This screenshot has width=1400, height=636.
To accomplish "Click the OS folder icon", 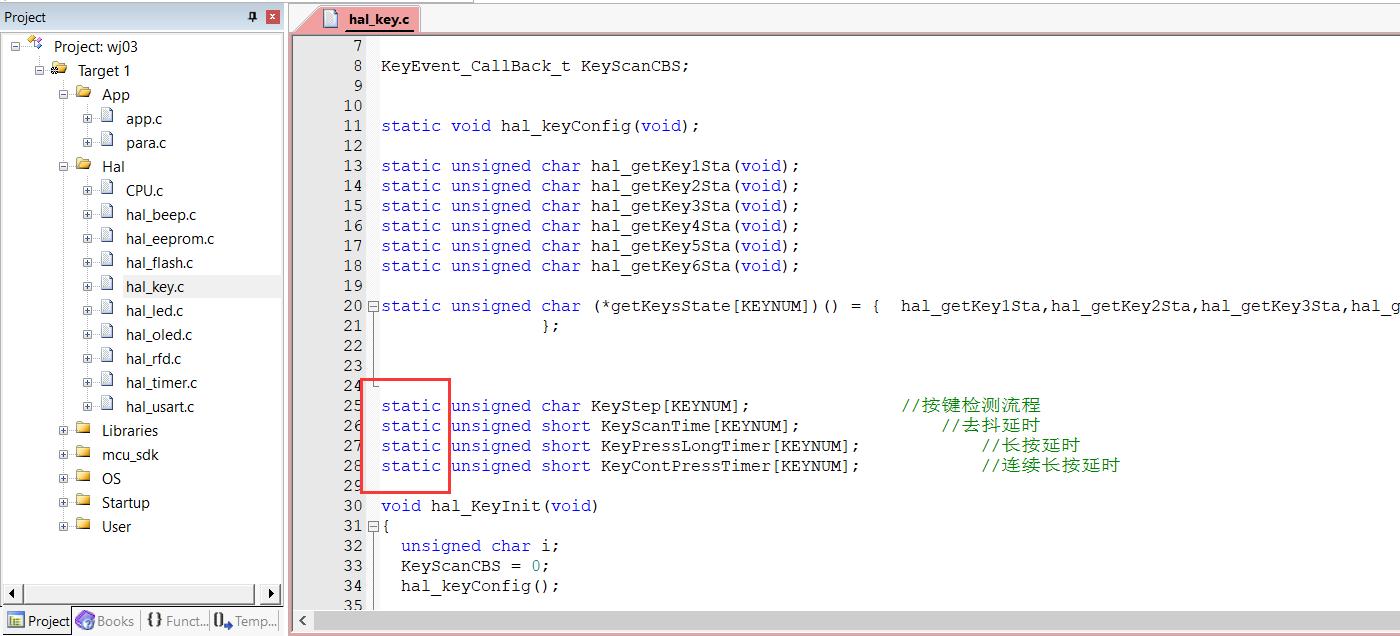I will point(83,477).
